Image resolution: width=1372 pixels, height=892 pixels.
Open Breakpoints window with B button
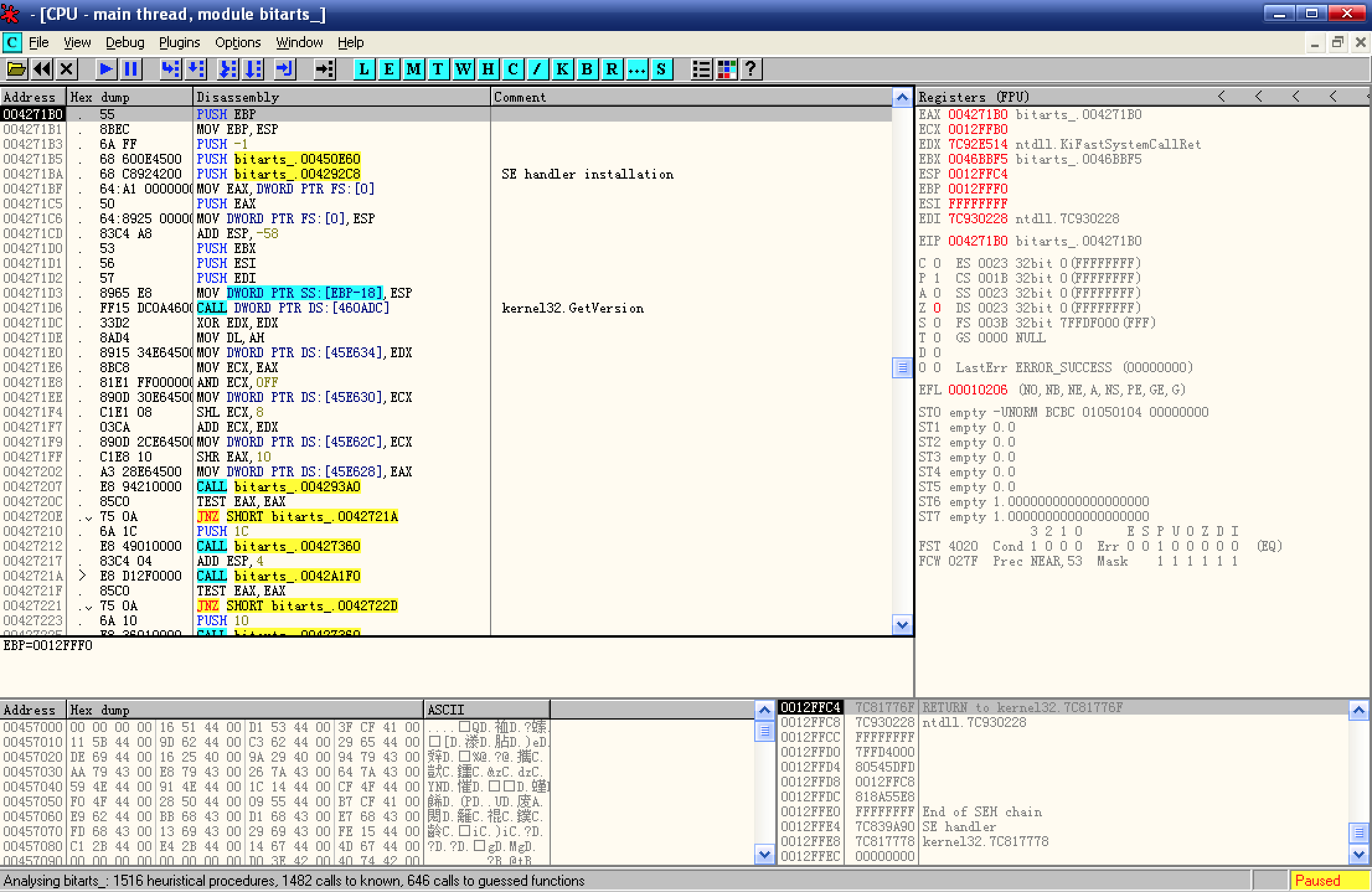point(587,69)
